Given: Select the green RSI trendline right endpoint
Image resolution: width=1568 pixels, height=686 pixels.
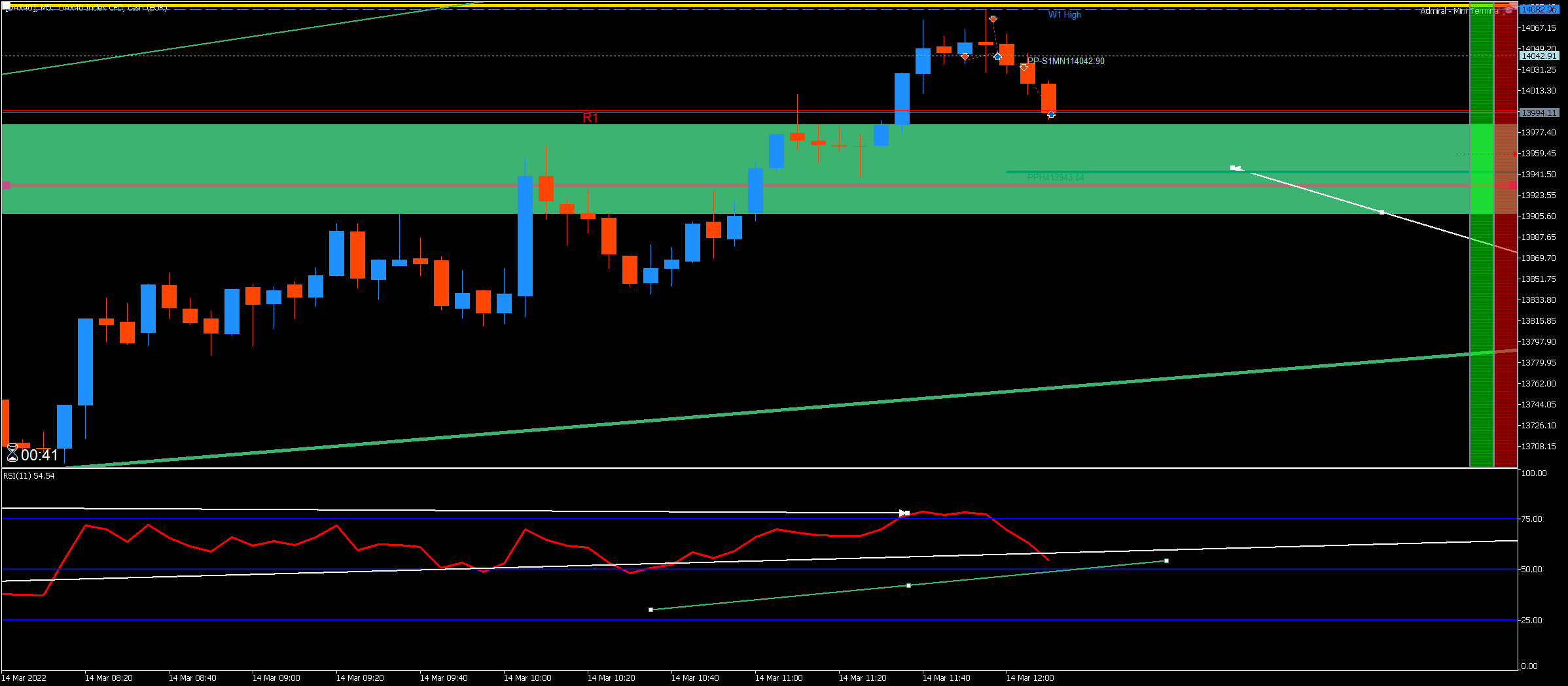Looking at the screenshot, I should pyautogui.click(x=1166, y=560).
